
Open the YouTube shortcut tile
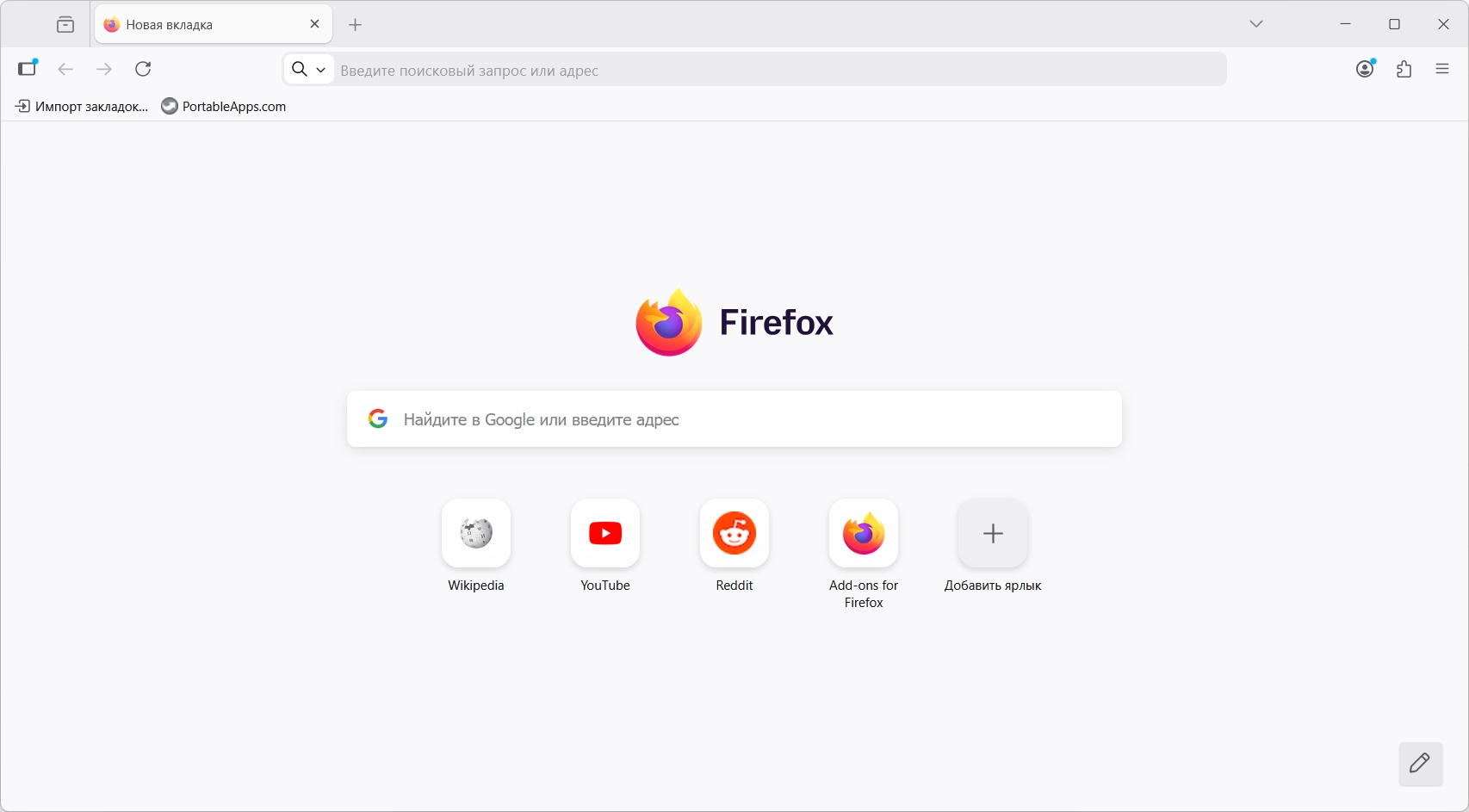point(605,533)
